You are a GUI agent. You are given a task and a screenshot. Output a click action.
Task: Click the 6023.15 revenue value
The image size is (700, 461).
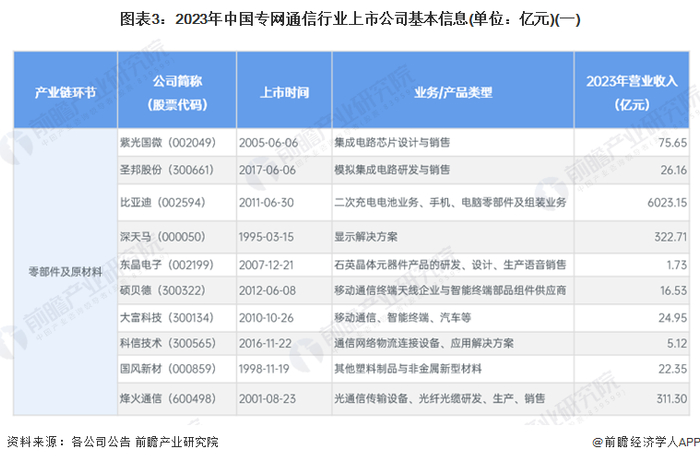667,203
